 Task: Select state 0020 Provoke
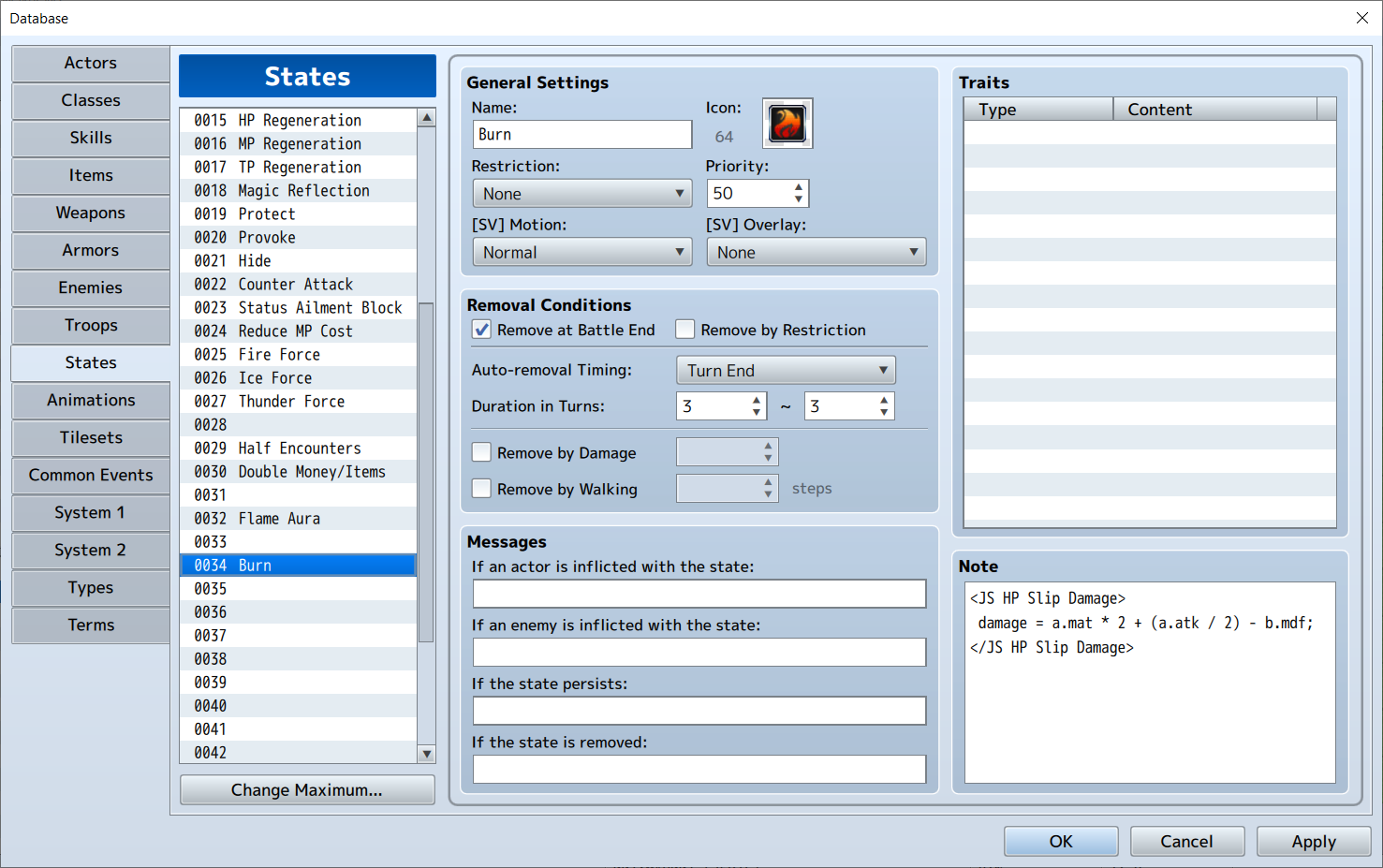(x=298, y=238)
